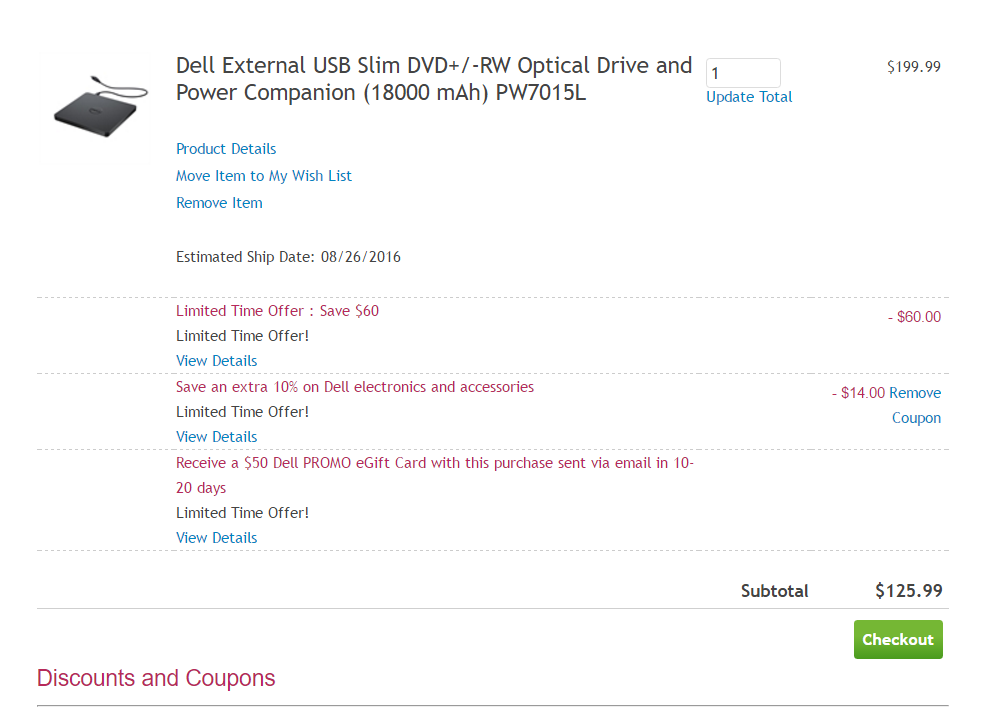Click the product thumbnail image

[99, 104]
